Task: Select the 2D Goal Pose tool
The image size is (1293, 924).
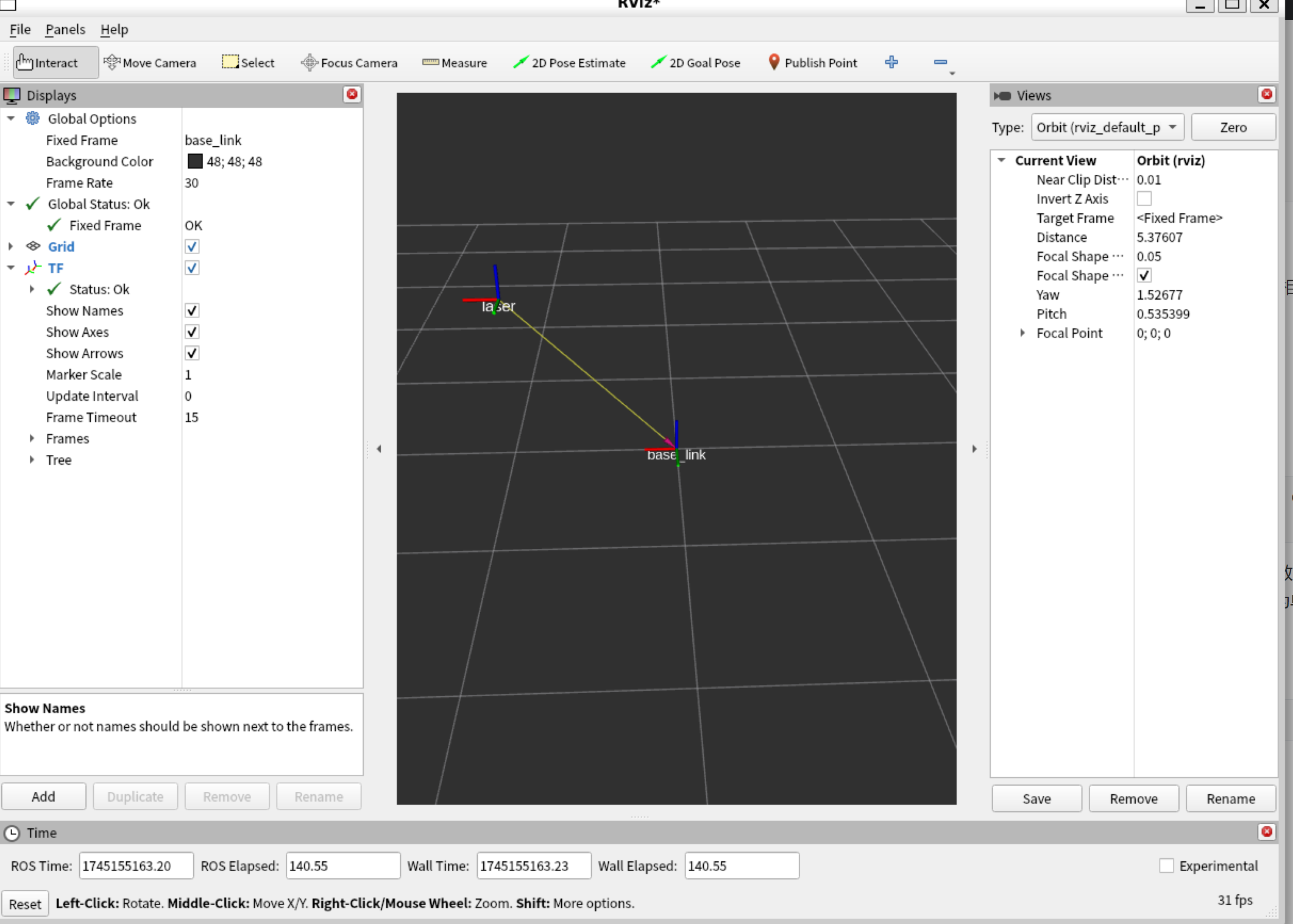Action: pyautogui.click(x=695, y=63)
